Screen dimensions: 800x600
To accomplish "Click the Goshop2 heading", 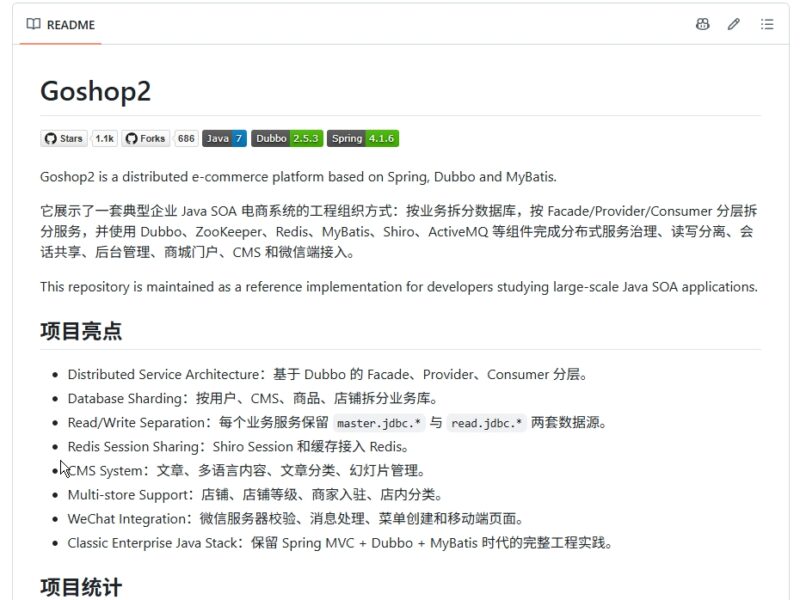I will 95,91.
